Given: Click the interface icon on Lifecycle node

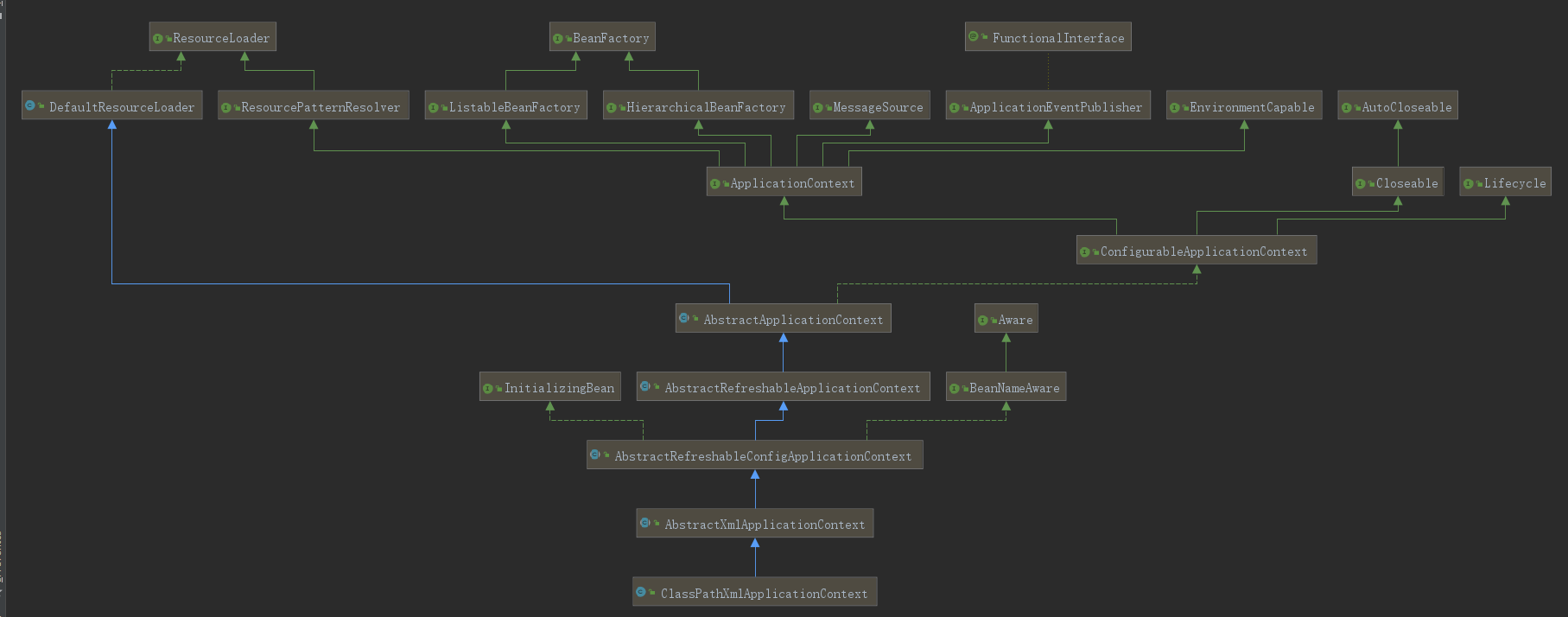Looking at the screenshot, I should tap(1468, 183).
